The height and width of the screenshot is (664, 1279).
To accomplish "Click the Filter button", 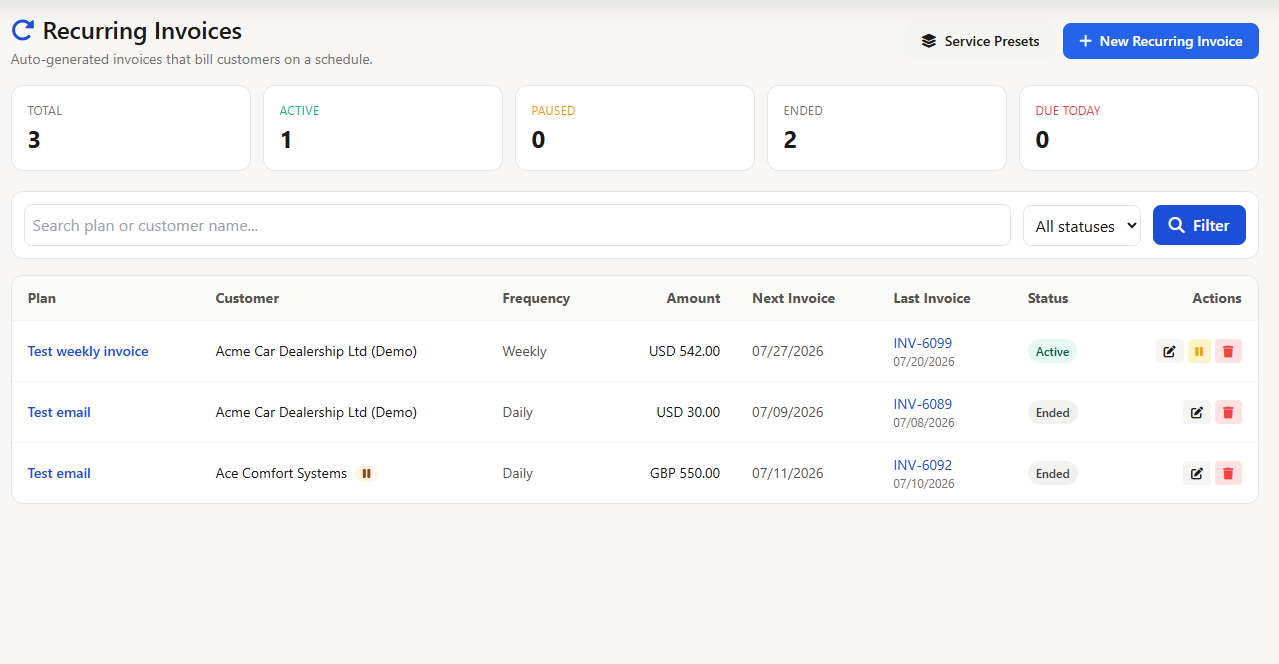I will click(x=1199, y=225).
